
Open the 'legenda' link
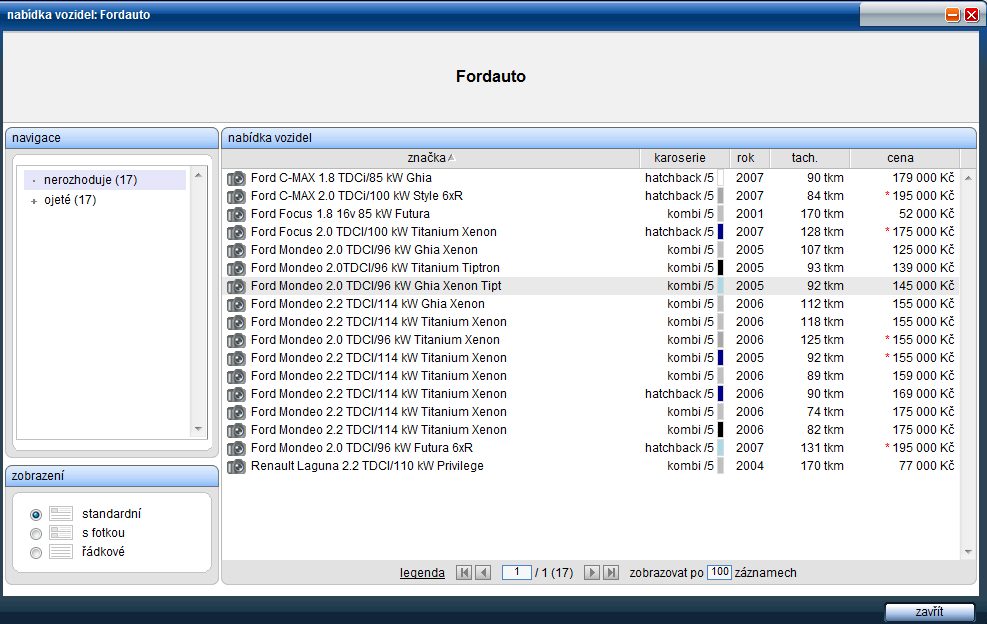pos(422,573)
